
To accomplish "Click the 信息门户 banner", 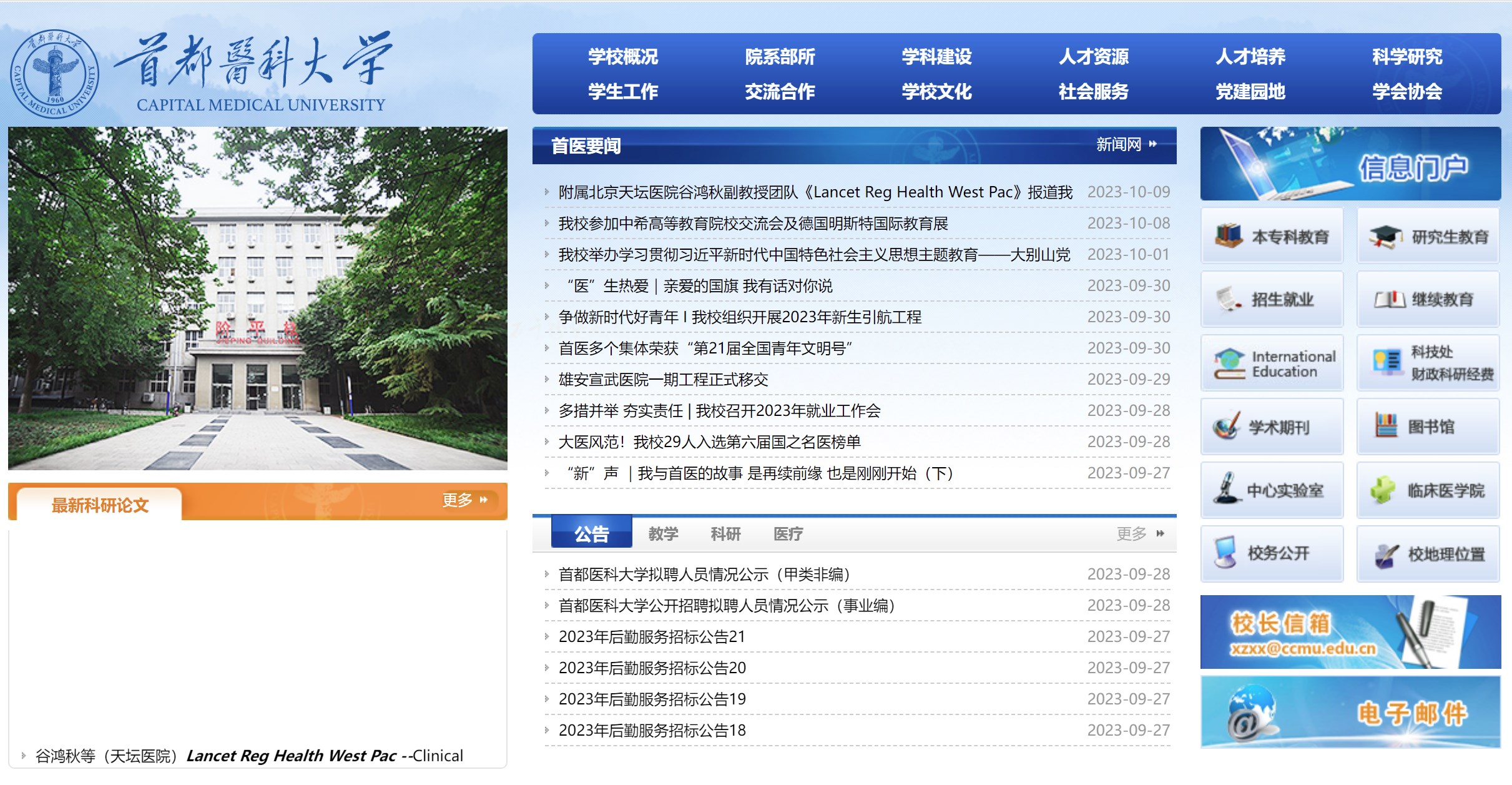I will 1350,164.
